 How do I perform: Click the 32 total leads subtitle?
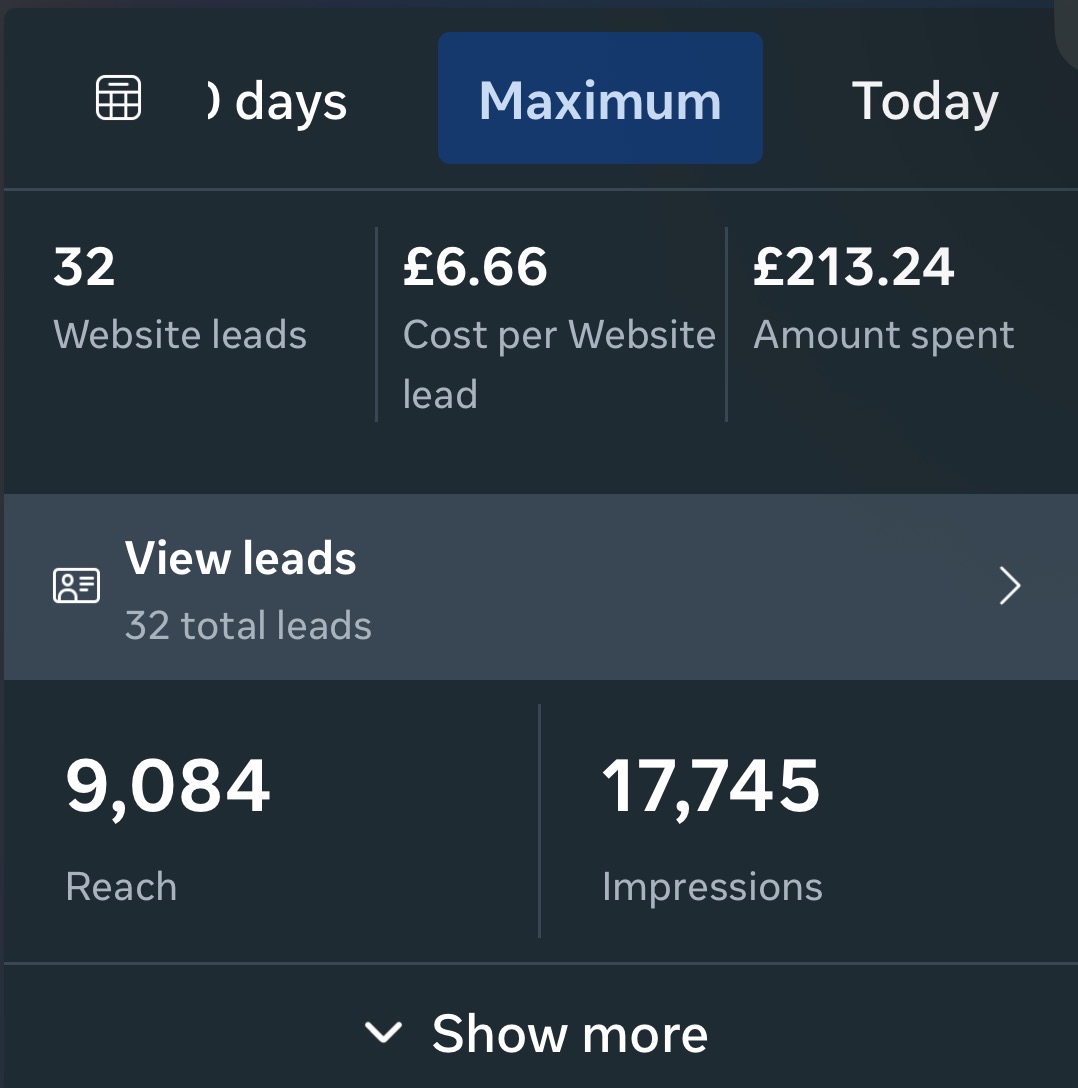coord(248,626)
